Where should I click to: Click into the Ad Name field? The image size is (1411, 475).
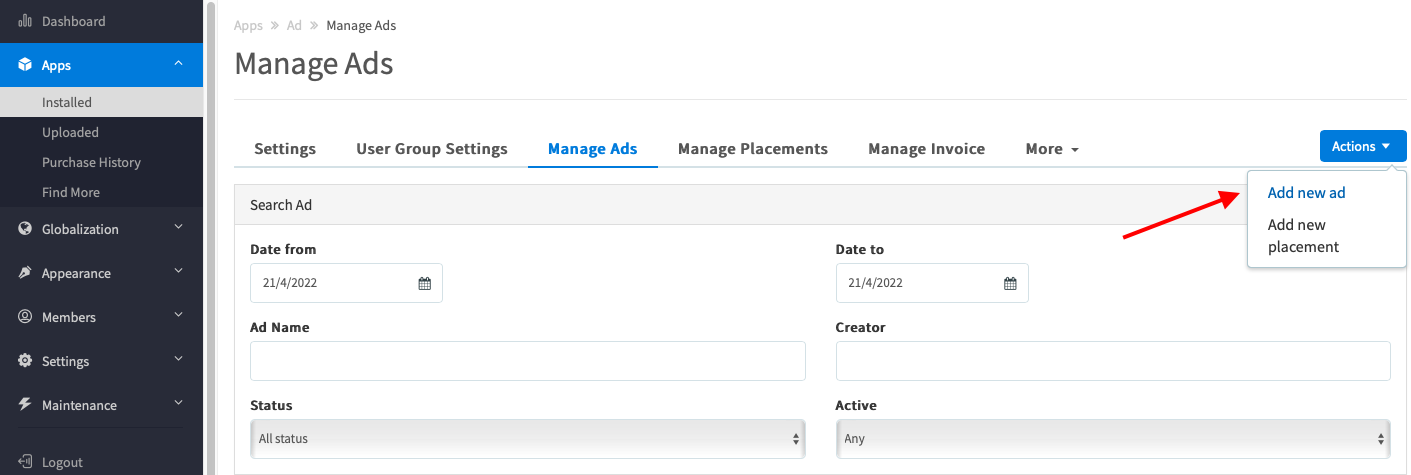527,361
